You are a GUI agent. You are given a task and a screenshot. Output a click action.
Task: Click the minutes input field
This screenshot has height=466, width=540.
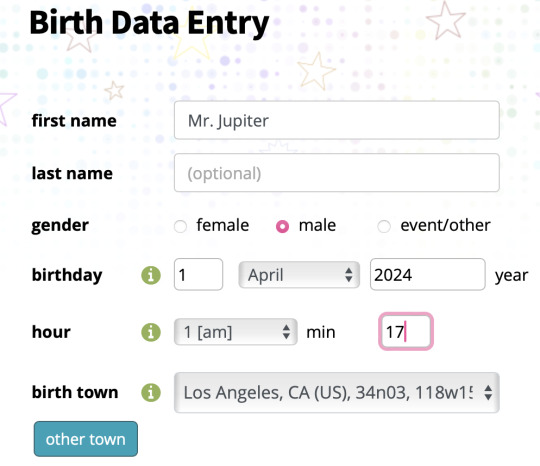(406, 331)
